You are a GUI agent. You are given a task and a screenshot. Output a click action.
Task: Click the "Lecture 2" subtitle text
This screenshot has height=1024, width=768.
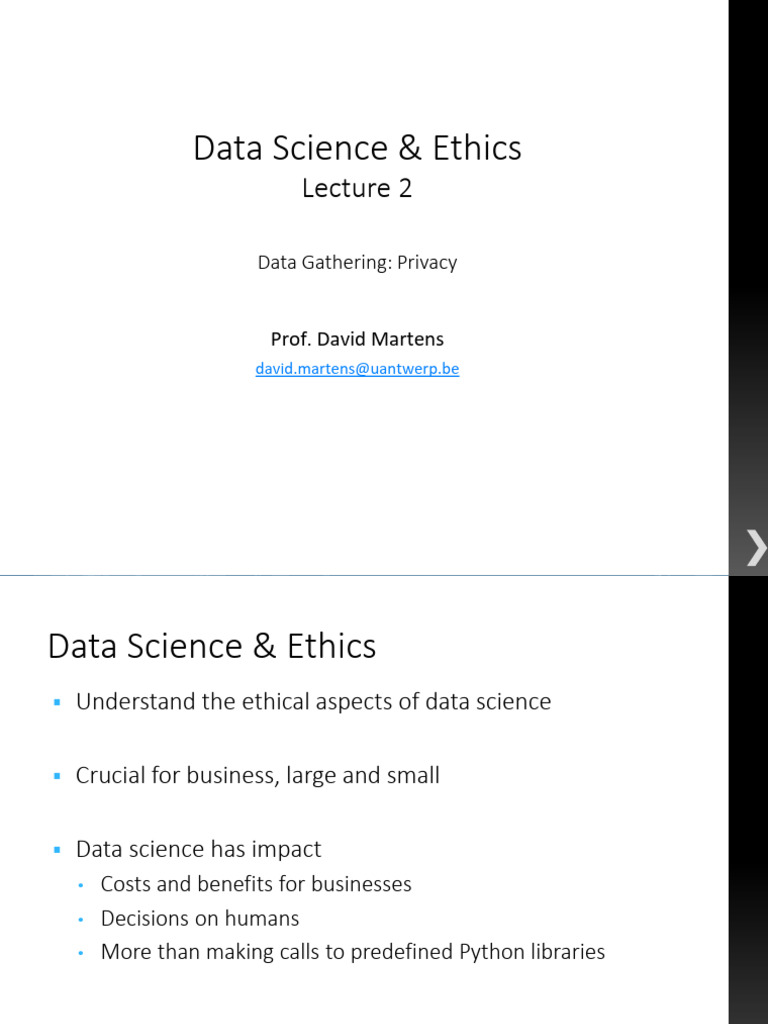coord(357,188)
